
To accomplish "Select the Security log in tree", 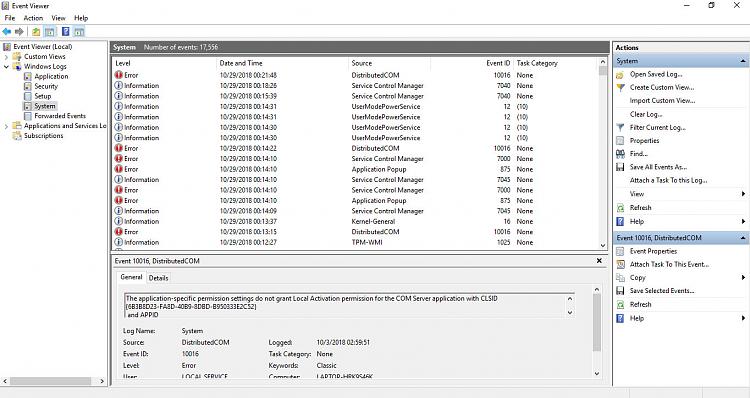I will coord(46,87).
